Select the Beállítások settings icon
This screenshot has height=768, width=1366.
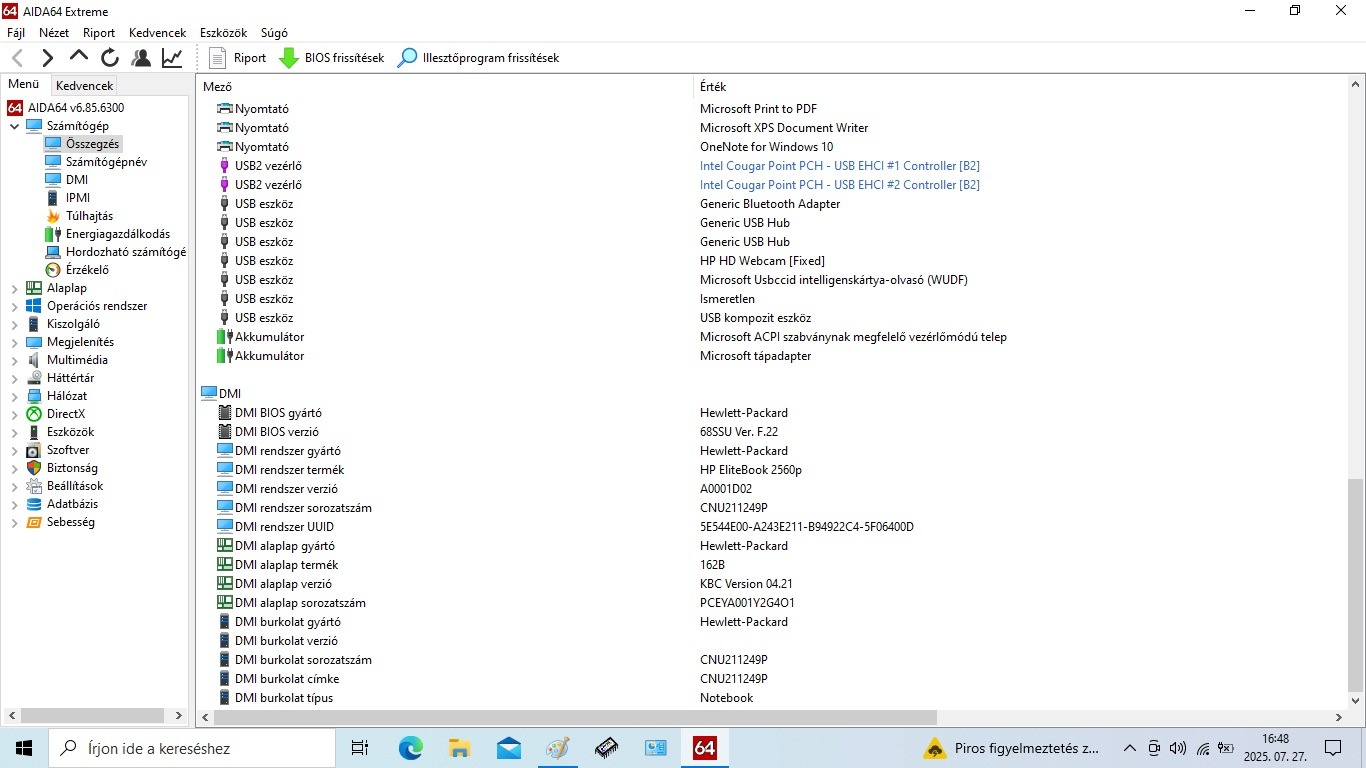point(34,486)
